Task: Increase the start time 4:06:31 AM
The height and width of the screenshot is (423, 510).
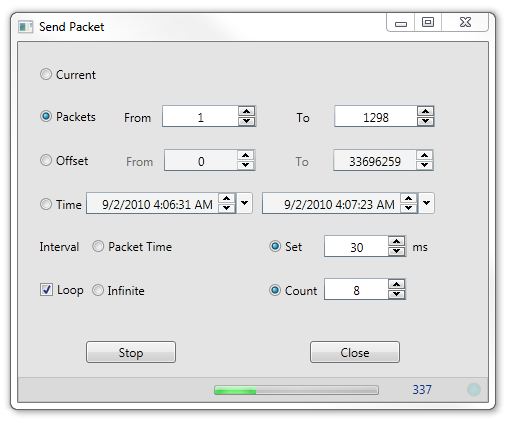Action: (227, 198)
